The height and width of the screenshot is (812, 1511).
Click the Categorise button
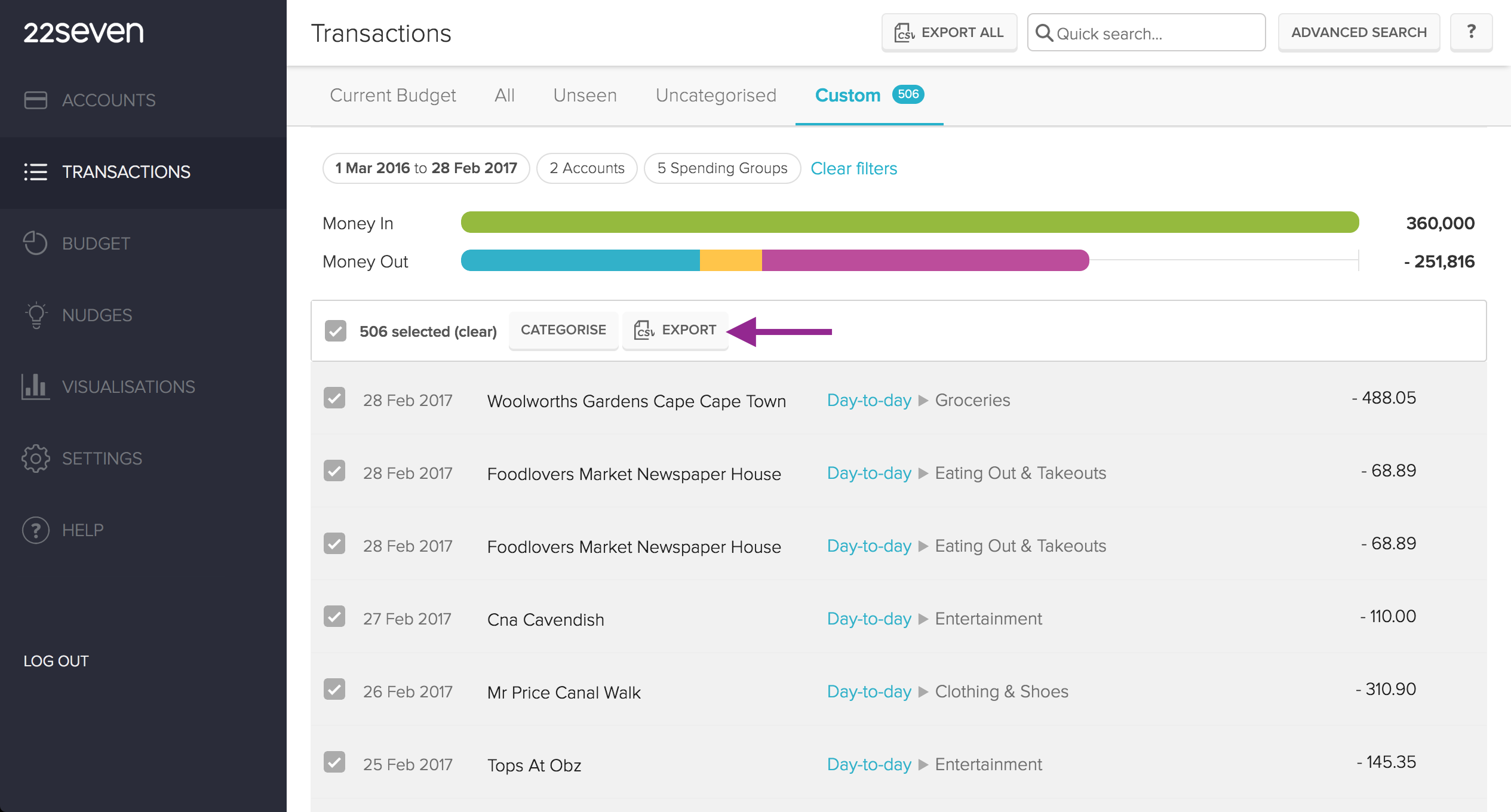tap(564, 330)
